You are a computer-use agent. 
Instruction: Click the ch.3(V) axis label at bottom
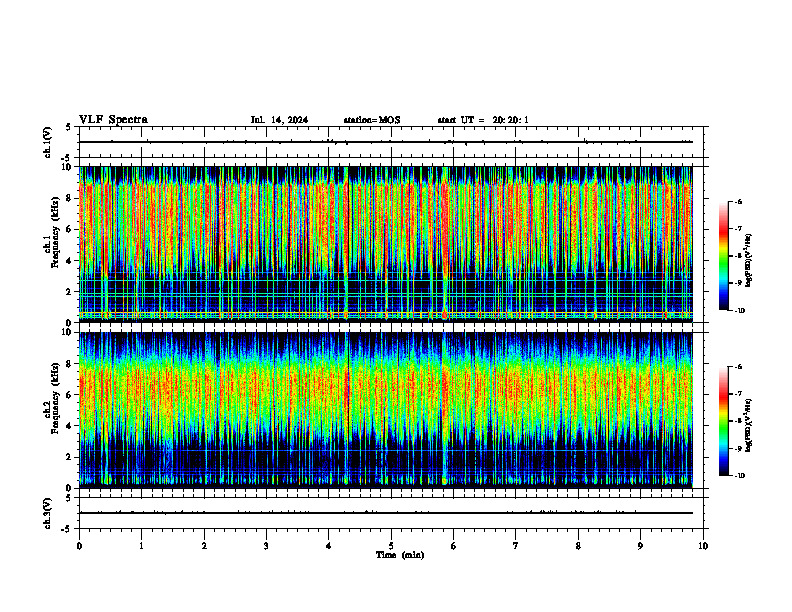click(x=48, y=513)
